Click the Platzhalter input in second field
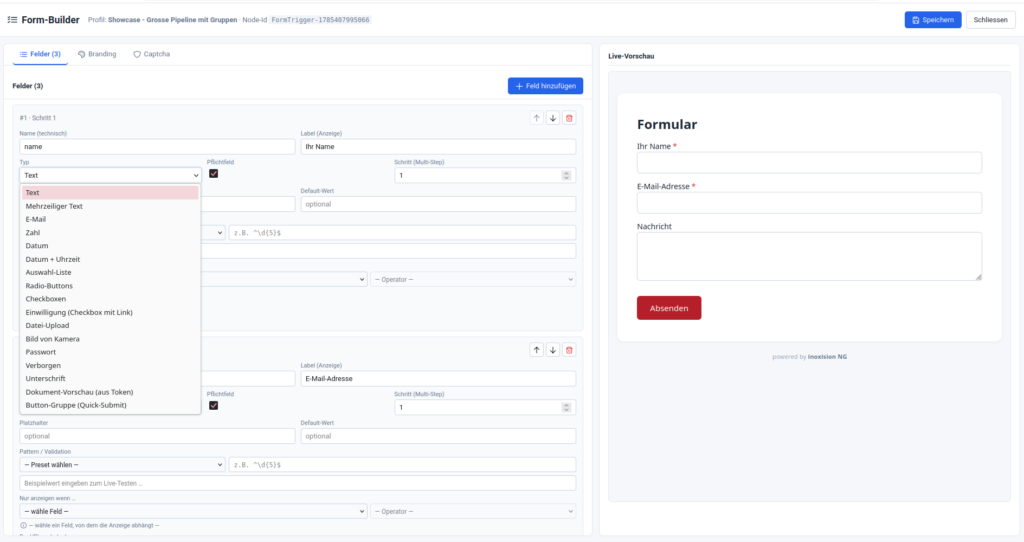 (x=157, y=436)
